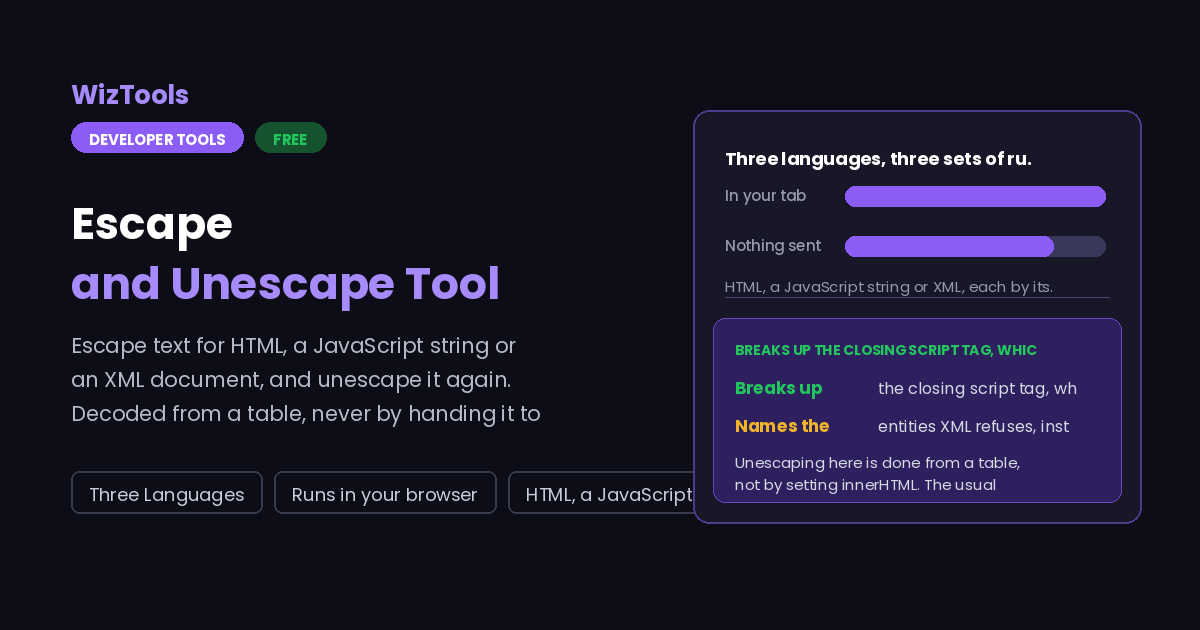Click 'Escape text for HTML, a JavaScript string' line
This screenshot has height=630, width=1200.
294,346
